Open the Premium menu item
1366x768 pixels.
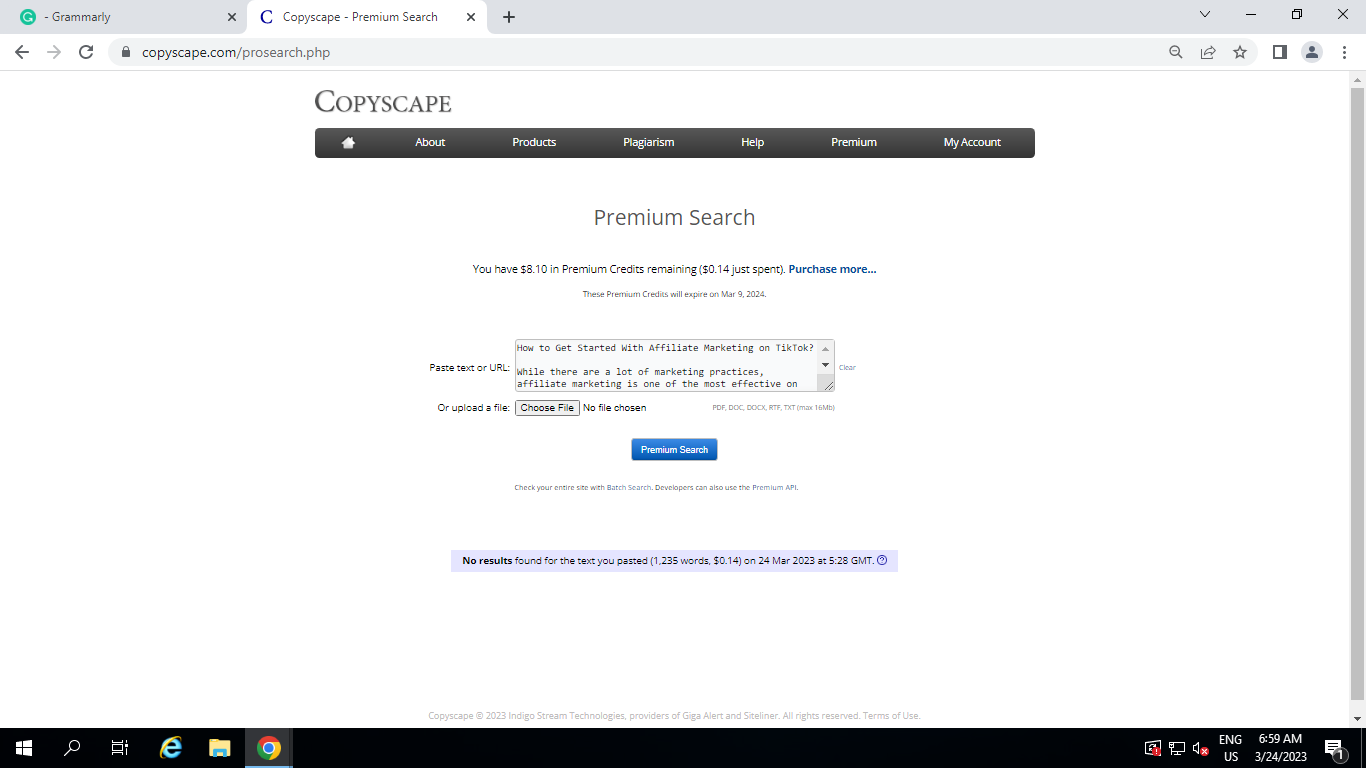coord(854,142)
